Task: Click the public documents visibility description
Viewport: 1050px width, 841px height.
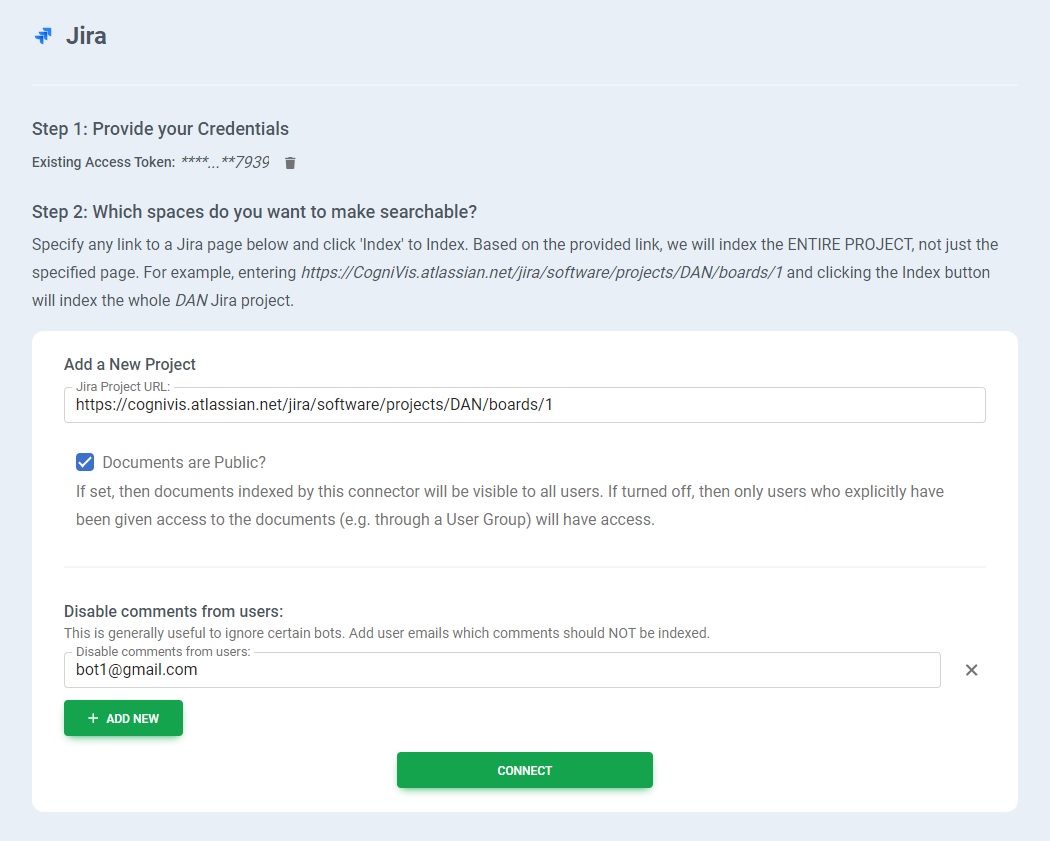Action: click(510, 505)
